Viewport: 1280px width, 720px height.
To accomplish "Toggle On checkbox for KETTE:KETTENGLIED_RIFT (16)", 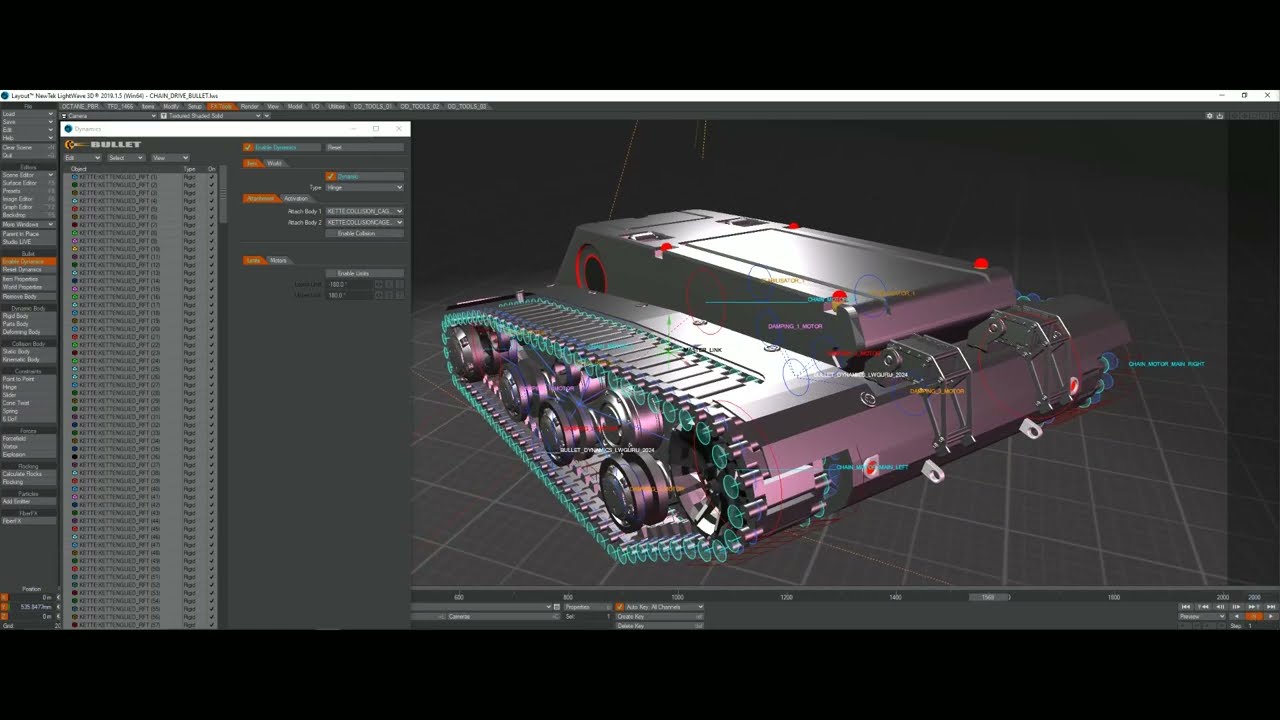I will (x=211, y=297).
